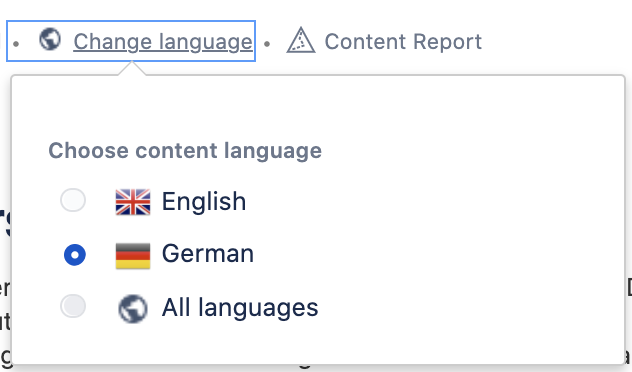Click the Choose content language heading
Viewport: 632px width, 372px height.
click(185, 151)
